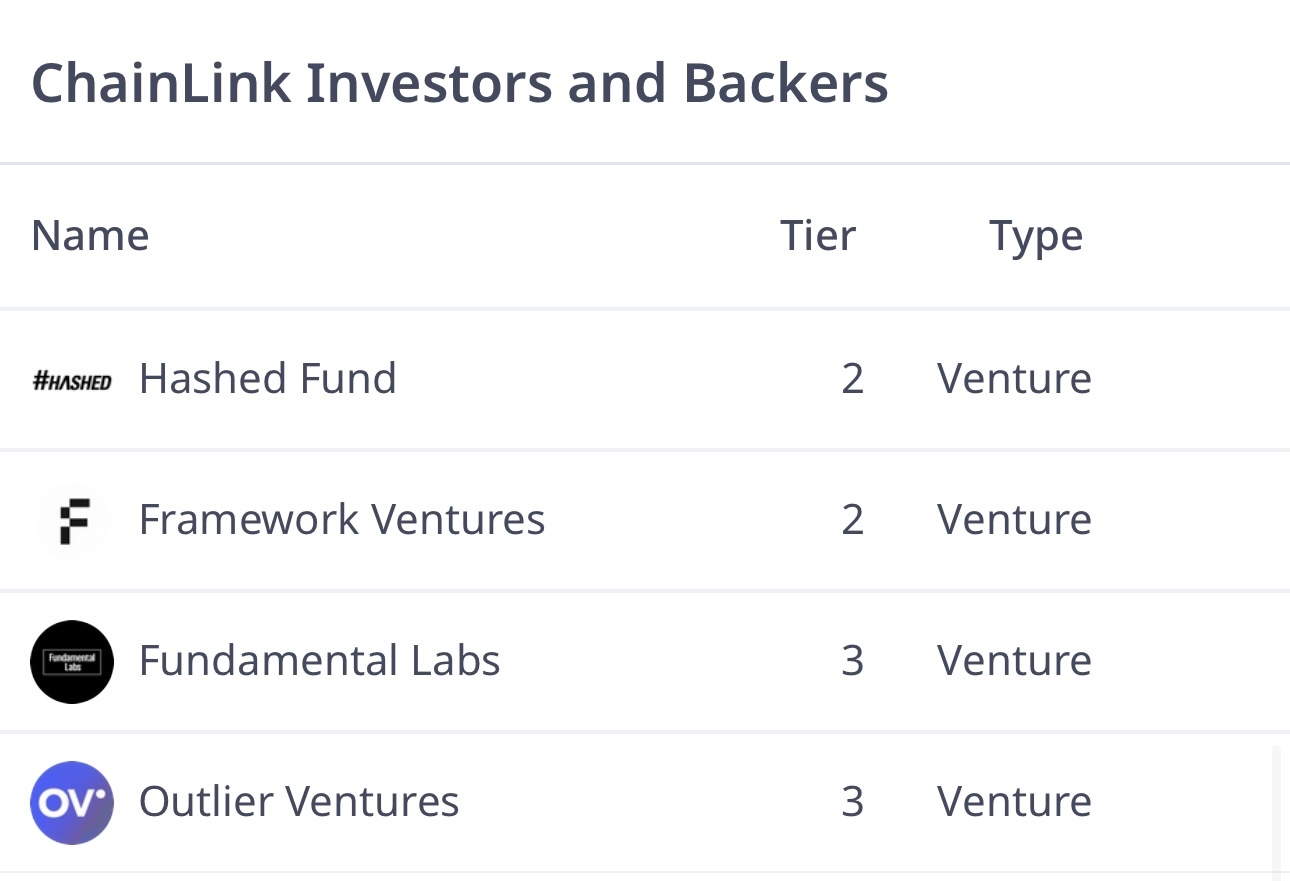Viewport: 1290px width, 881px height.
Task: Open the Hashed Fund investor link
Action: pos(267,379)
